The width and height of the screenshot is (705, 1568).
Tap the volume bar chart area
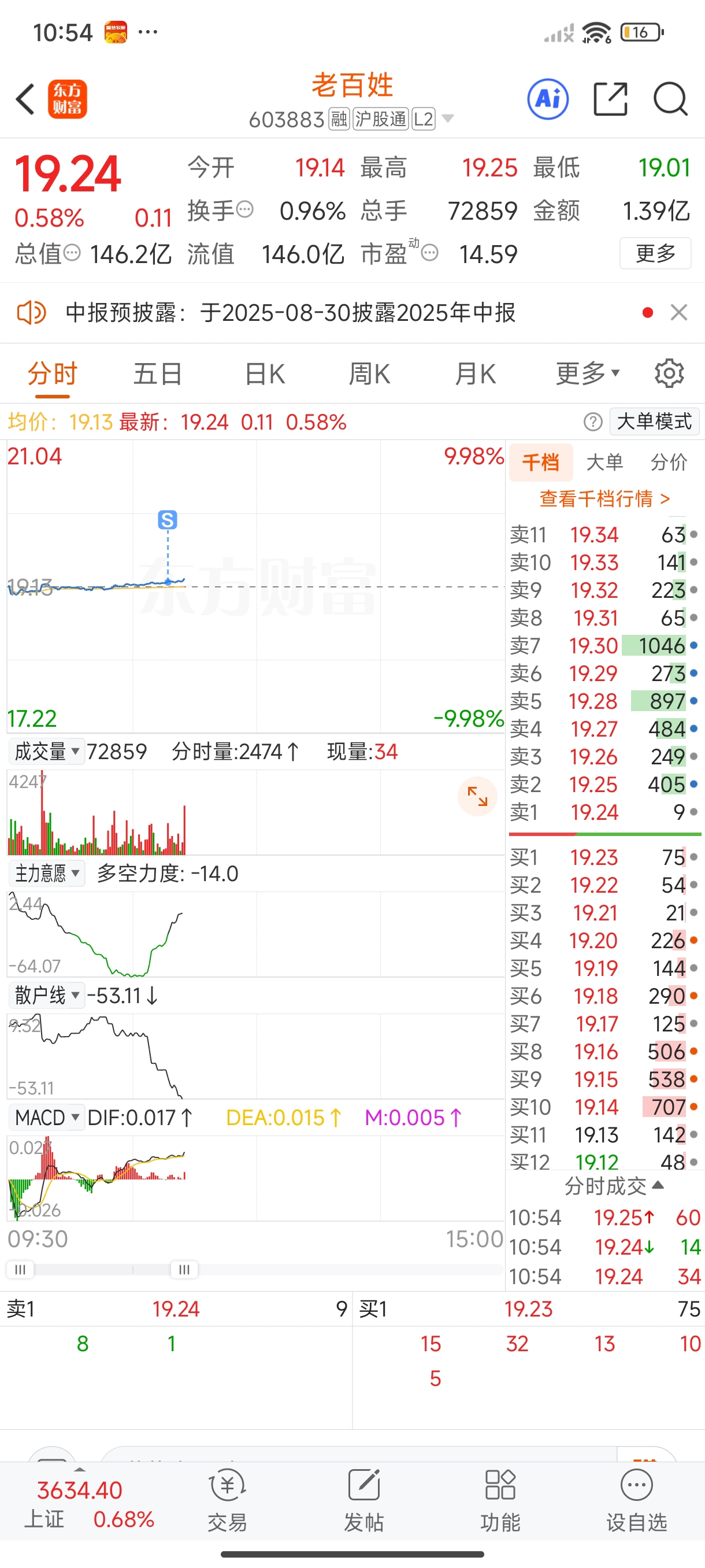pos(255,812)
